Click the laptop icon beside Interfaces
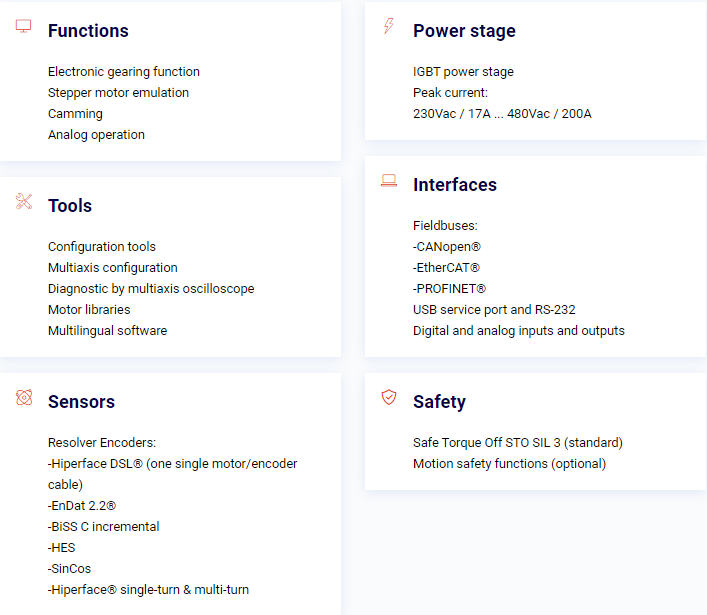The width and height of the screenshot is (707, 615). click(389, 180)
